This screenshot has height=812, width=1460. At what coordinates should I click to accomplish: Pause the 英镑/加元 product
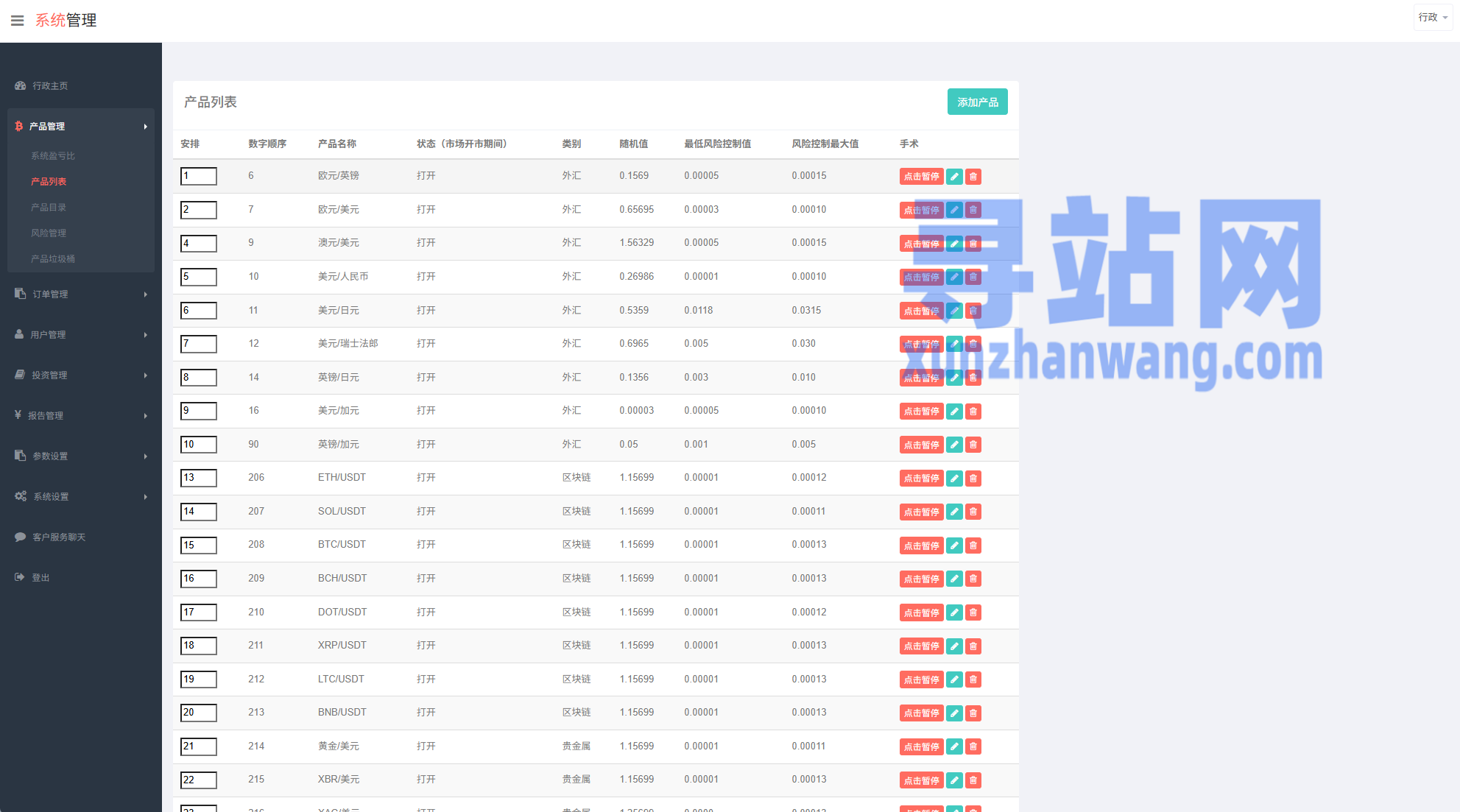pyautogui.click(x=921, y=445)
